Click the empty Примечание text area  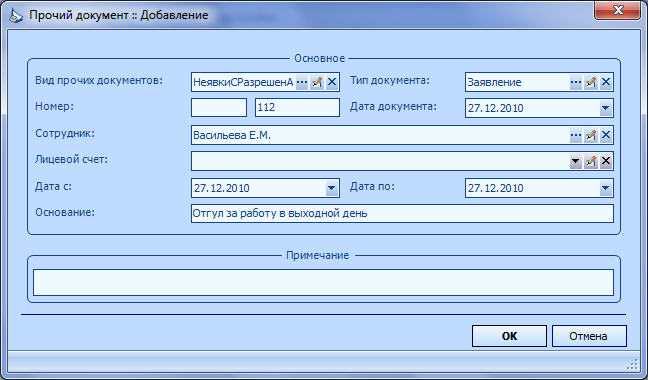pyautogui.click(x=323, y=283)
